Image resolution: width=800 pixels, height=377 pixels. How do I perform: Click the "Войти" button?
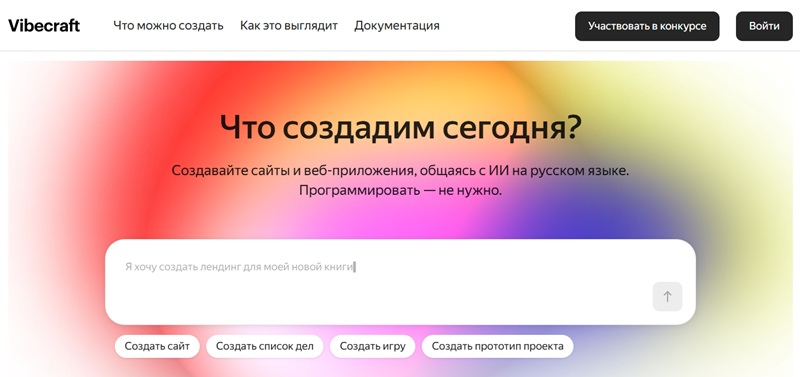click(x=764, y=26)
